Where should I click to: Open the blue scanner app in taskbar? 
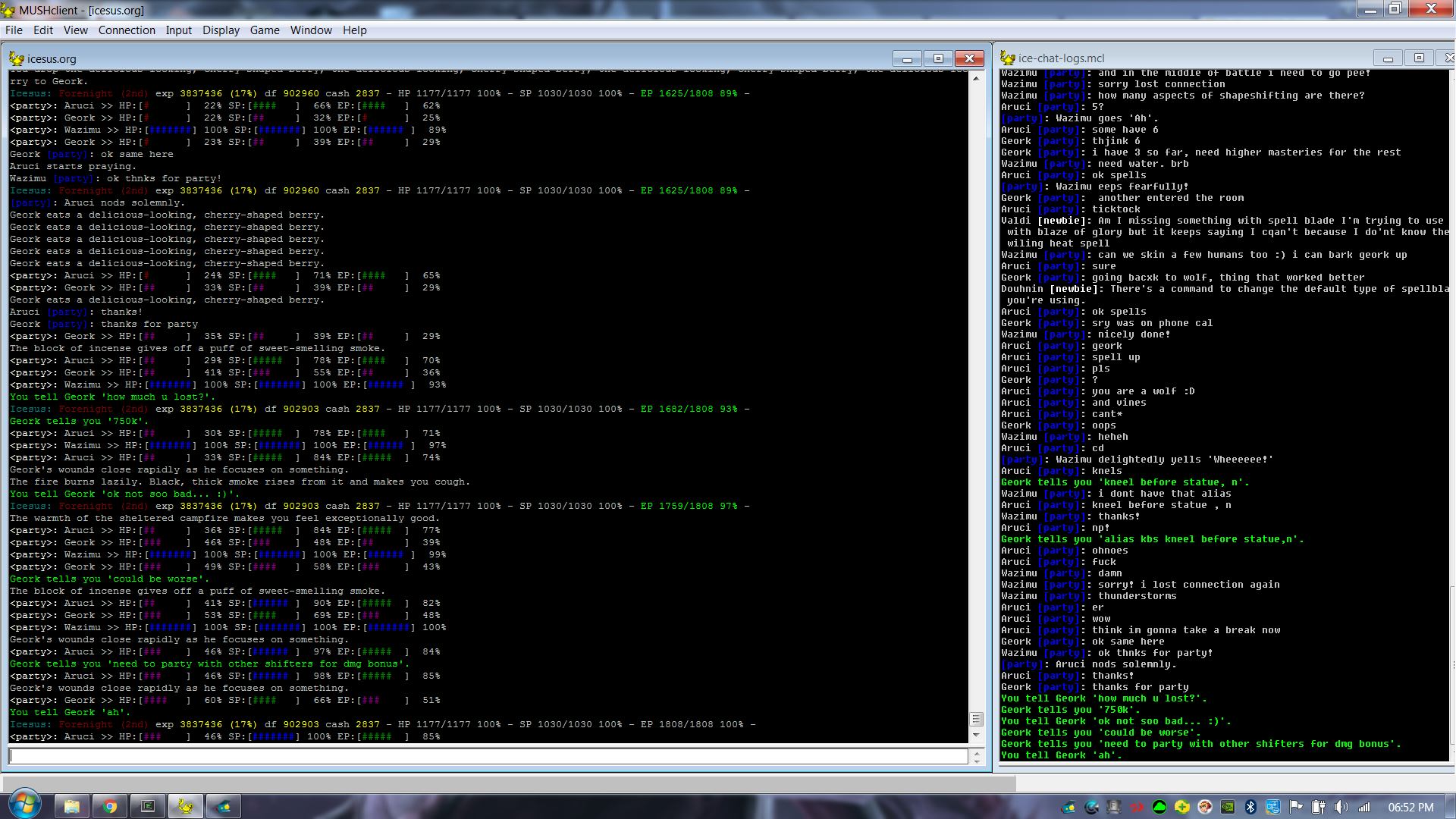[224, 806]
